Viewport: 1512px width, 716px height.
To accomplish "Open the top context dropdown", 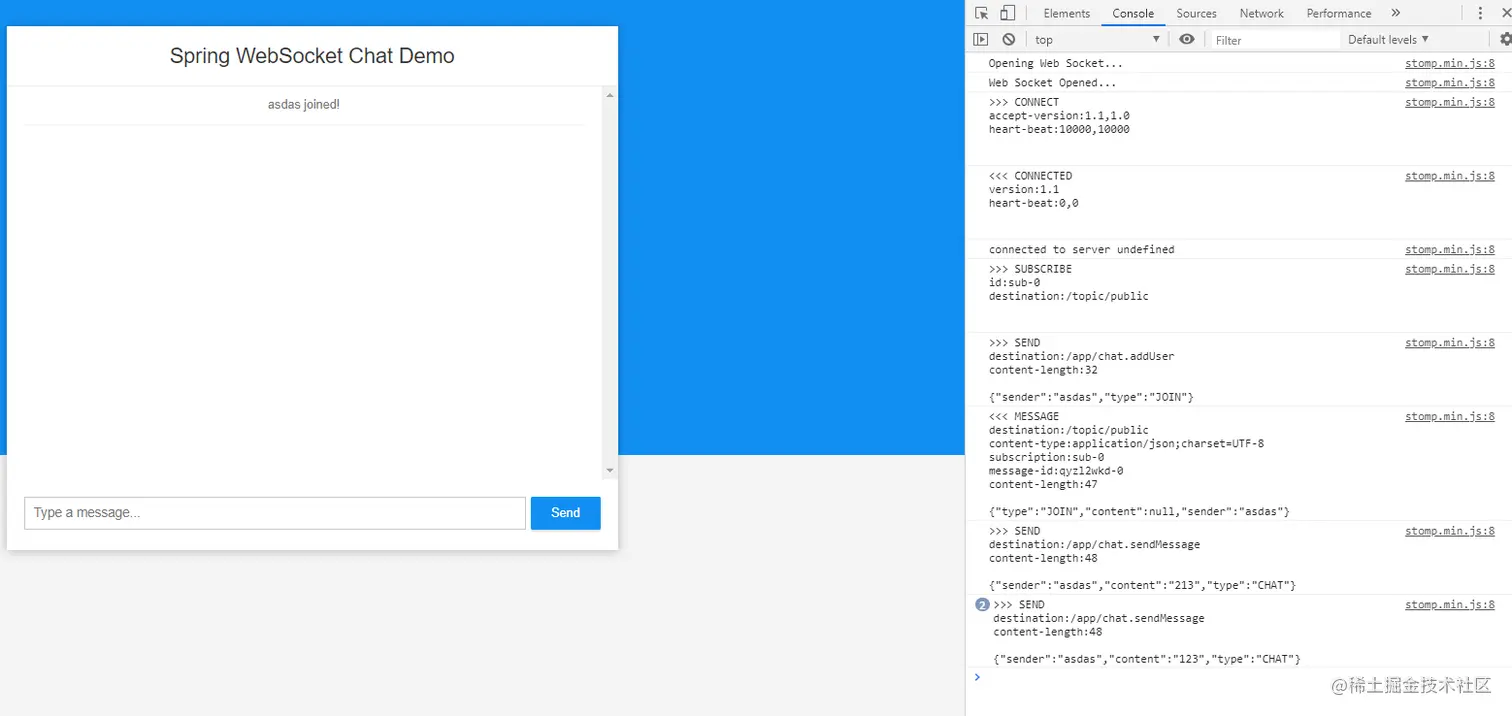I will 1098,39.
